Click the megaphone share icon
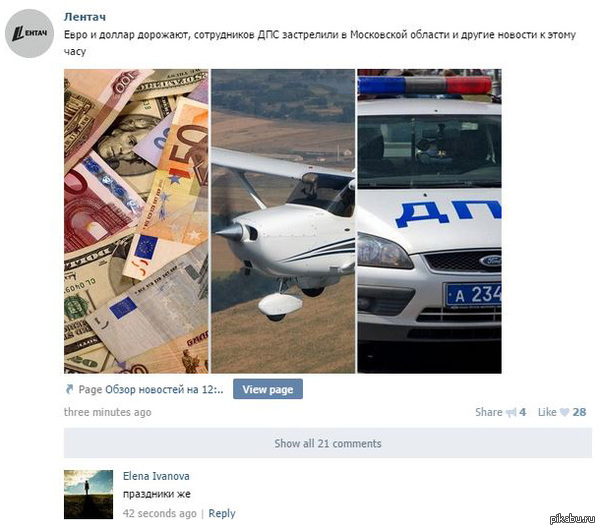Viewport: 600px width, 530px height. [x=511, y=412]
